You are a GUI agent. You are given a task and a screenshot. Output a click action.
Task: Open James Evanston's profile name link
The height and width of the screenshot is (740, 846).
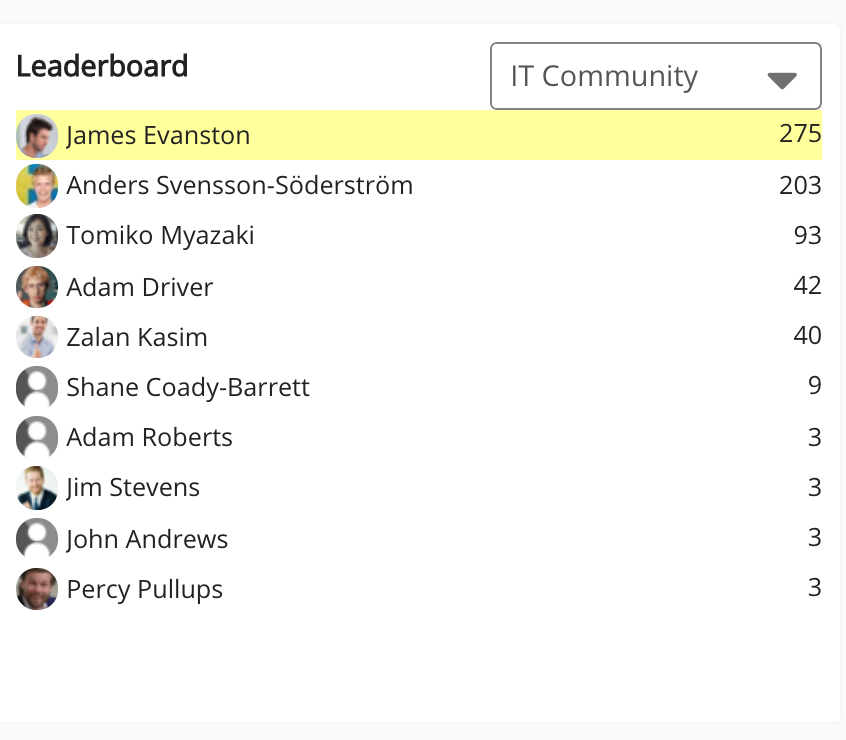(x=158, y=136)
